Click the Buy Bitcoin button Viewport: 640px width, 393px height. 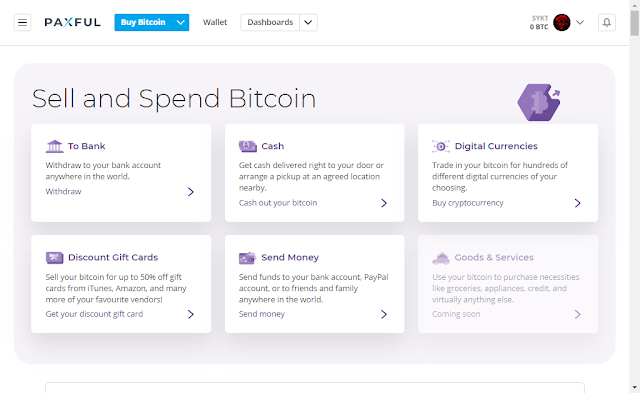click(x=143, y=22)
